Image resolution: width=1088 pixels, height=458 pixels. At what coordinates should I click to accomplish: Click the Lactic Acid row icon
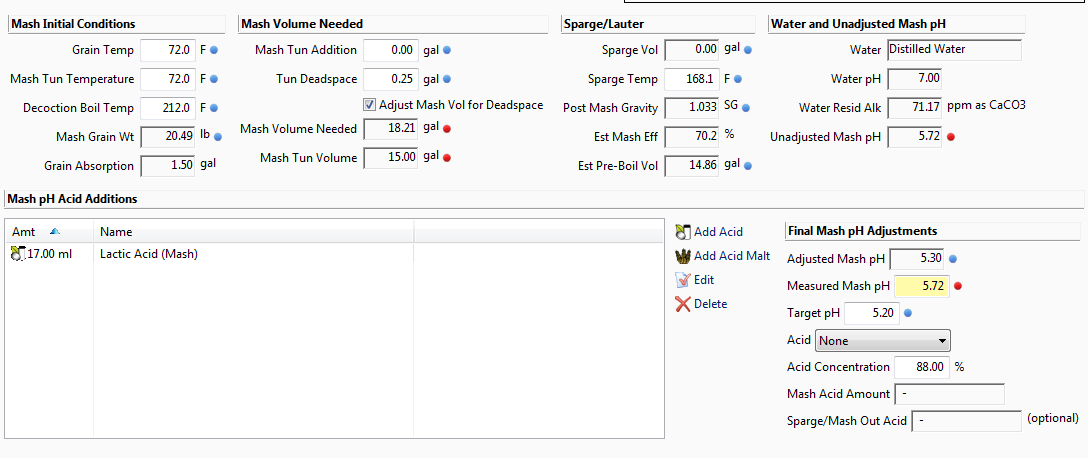pos(17,254)
